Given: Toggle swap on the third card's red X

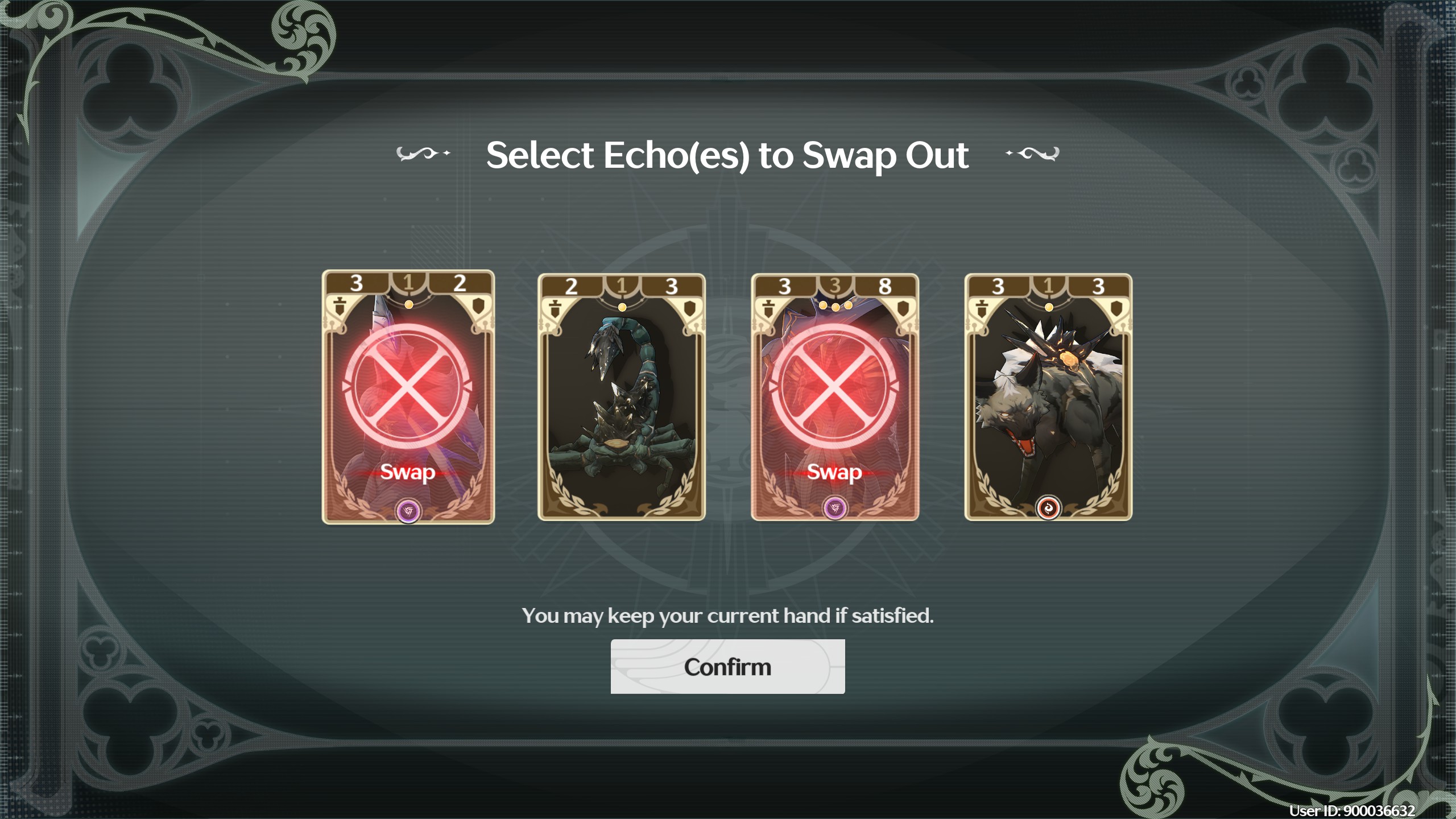Looking at the screenshot, I should tap(834, 386).
